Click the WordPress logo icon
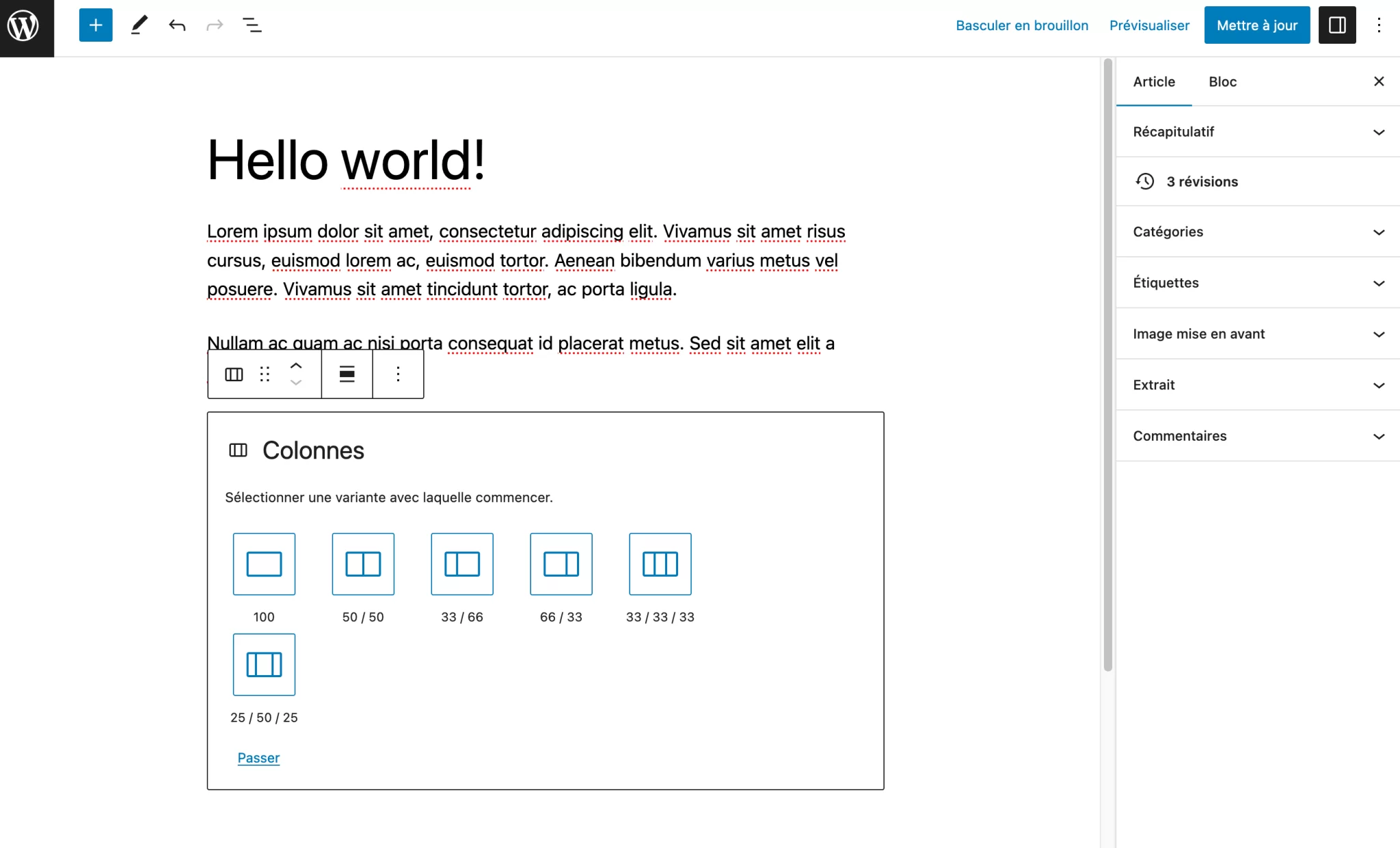This screenshot has height=848, width=1400. (24, 26)
